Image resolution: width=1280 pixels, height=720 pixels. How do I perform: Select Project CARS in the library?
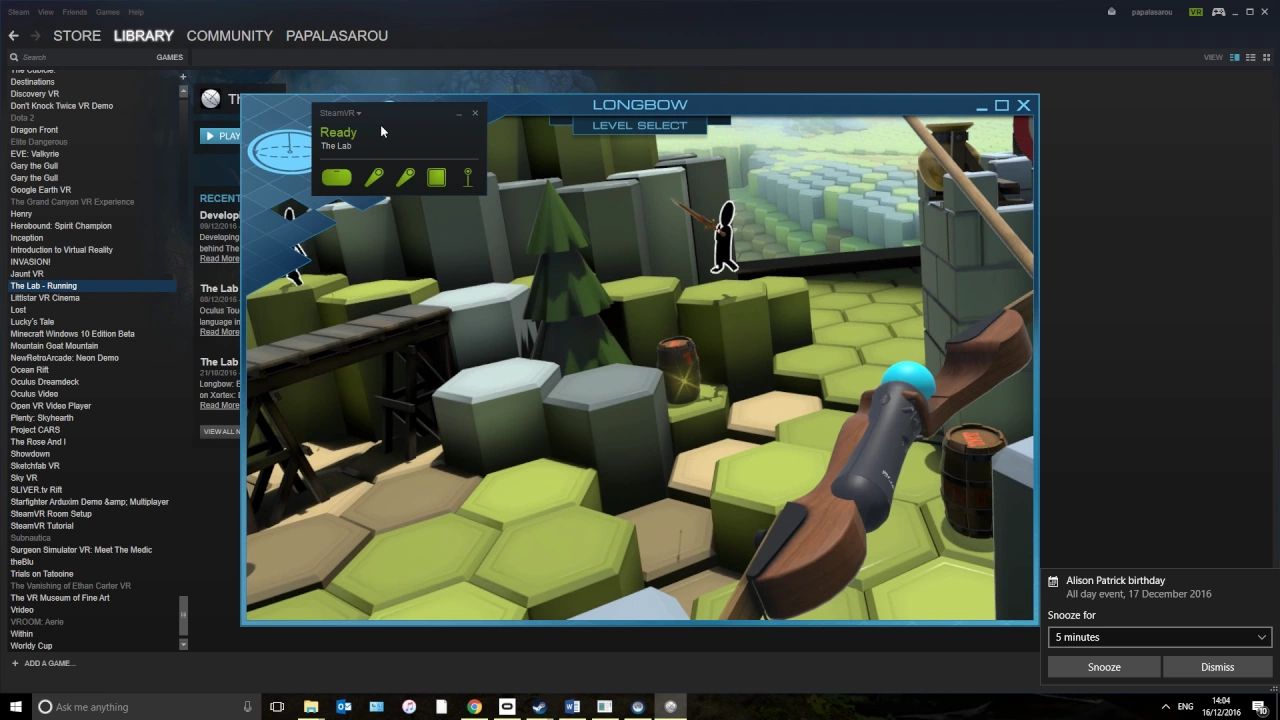coord(35,430)
